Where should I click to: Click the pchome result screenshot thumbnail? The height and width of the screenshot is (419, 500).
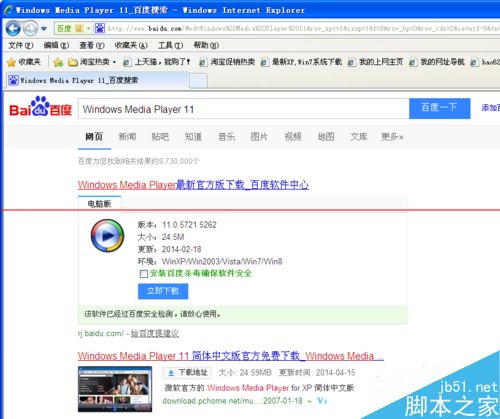115,389
